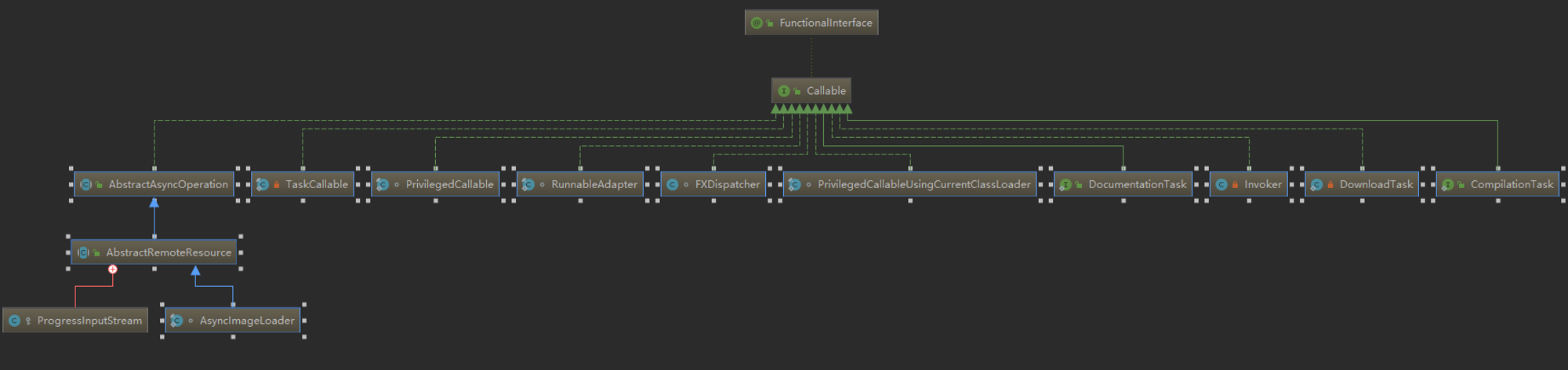1568x370 pixels.
Task: Click the annotation icon on FunctionalInterface node
Action: tap(757, 23)
